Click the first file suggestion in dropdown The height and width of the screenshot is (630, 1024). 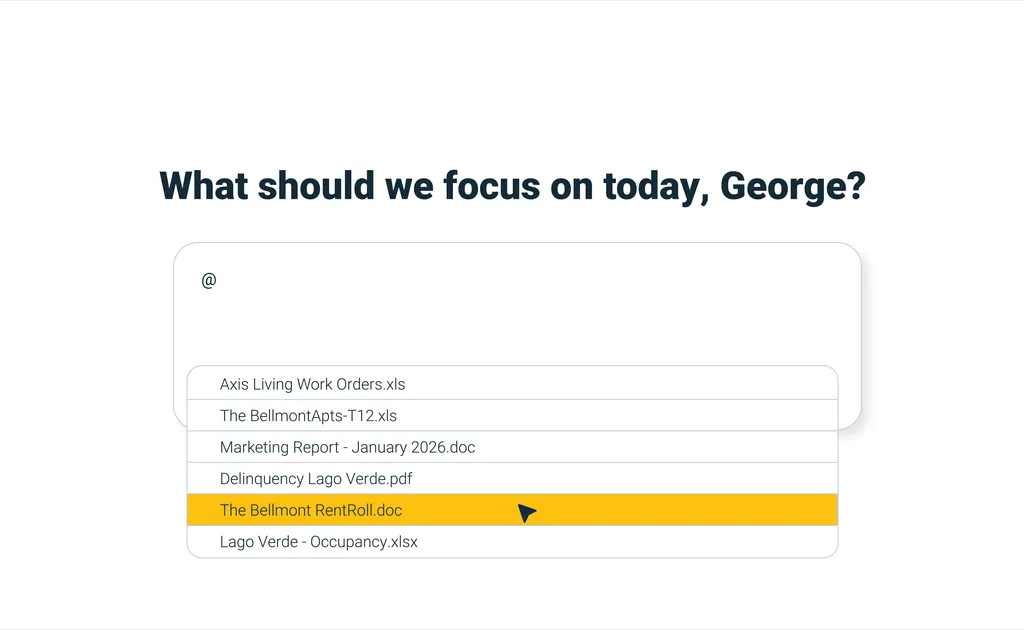click(312, 384)
